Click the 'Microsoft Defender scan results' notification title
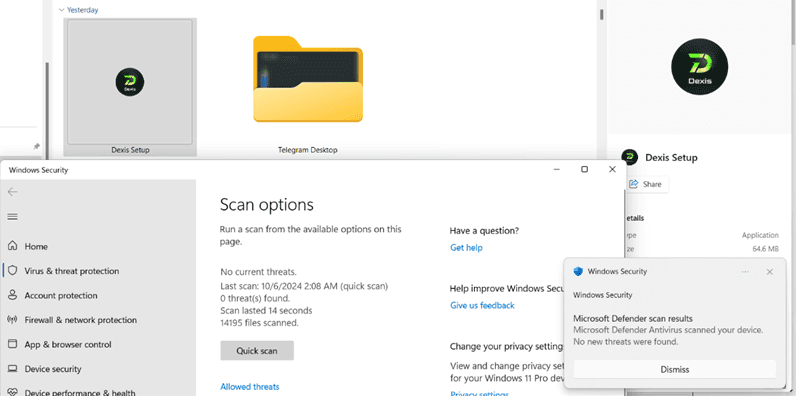The image size is (796, 396). pyautogui.click(x=633, y=319)
